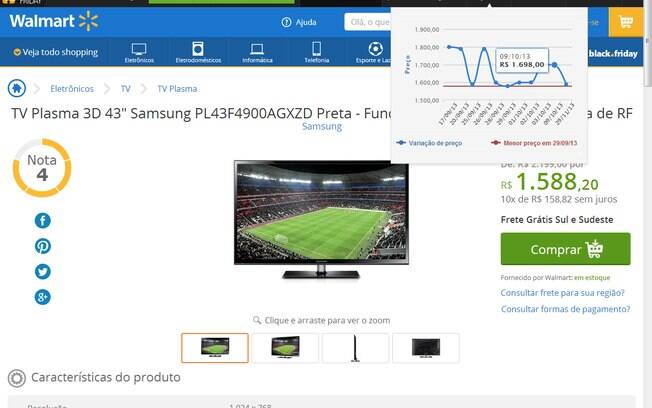The height and width of the screenshot is (408, 652).
Task: Select fourth back-view TV thumbnail
Action: 425,348
